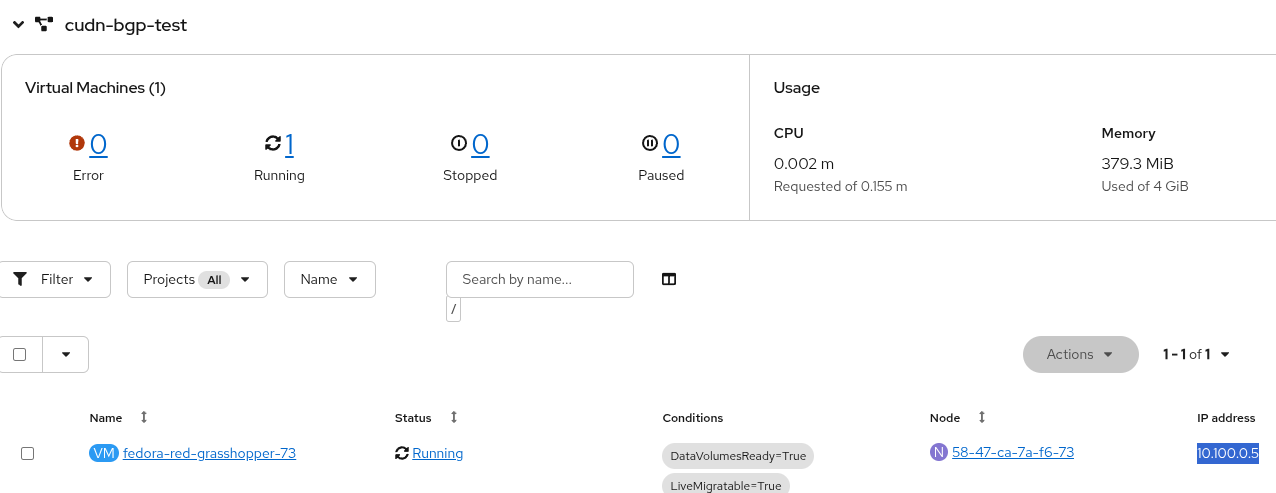The height and width of the screenshot is (493, 1276).
Task: Focus the Search by name field
Action: pos(539,279)
